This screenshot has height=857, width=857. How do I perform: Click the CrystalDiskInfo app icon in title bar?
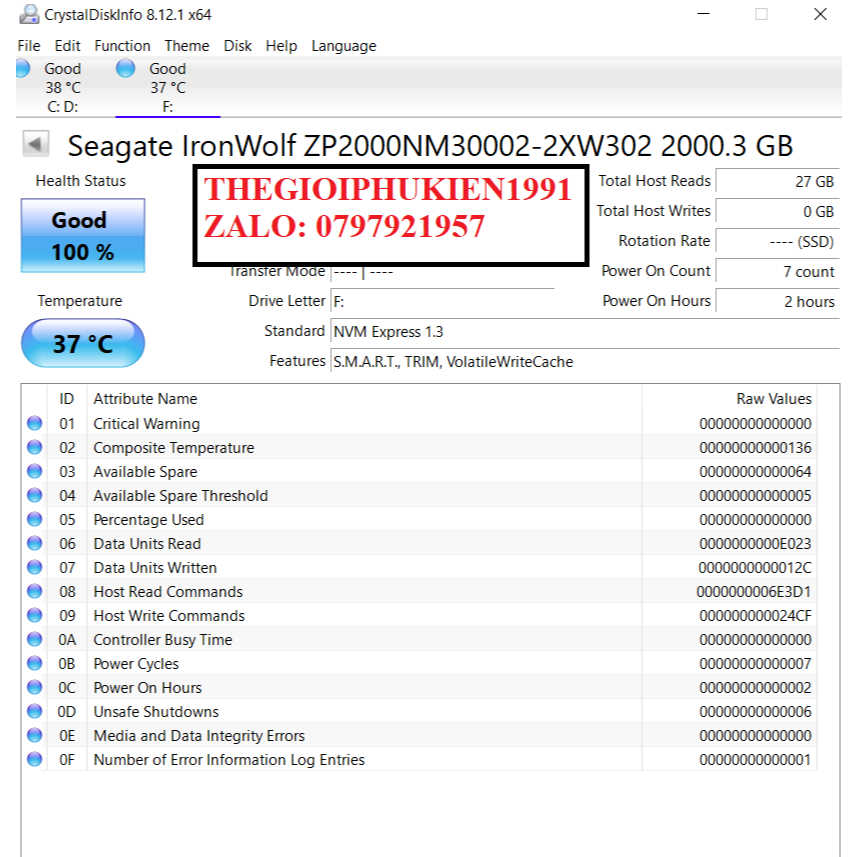click(29, 15)
